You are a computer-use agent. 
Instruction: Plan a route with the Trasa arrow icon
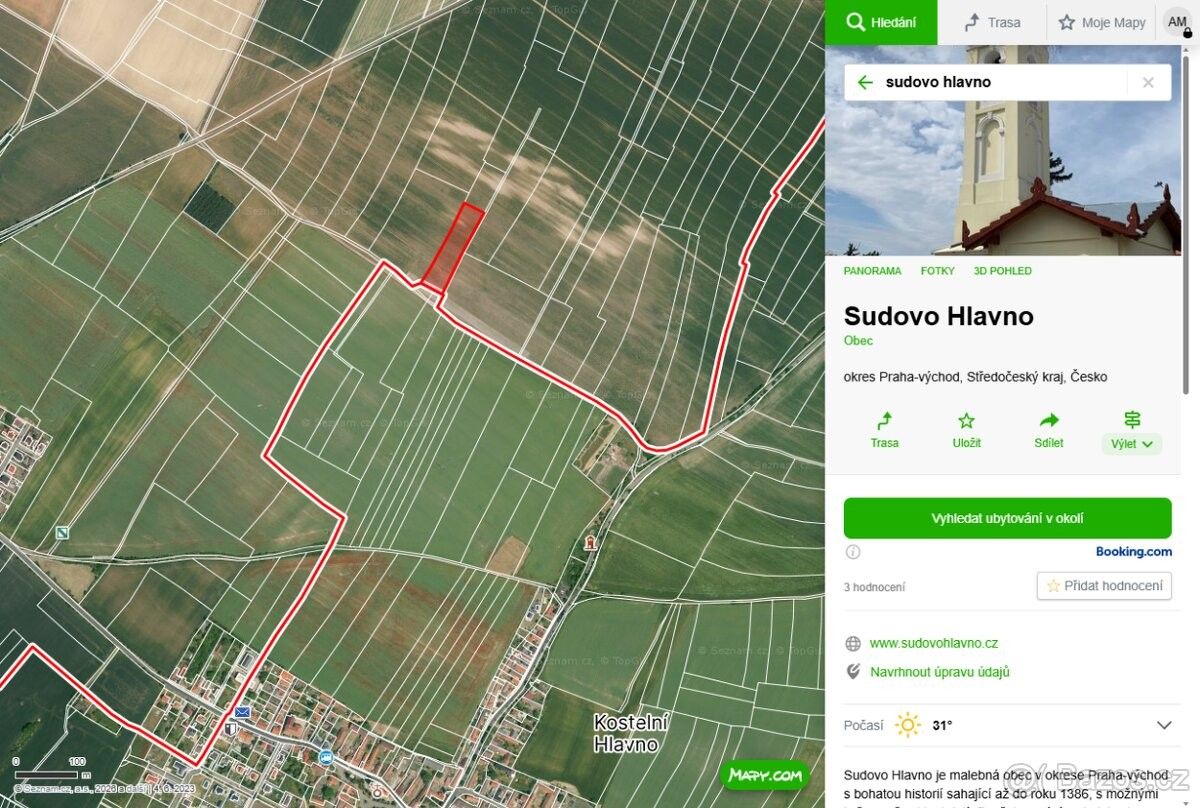884,430
